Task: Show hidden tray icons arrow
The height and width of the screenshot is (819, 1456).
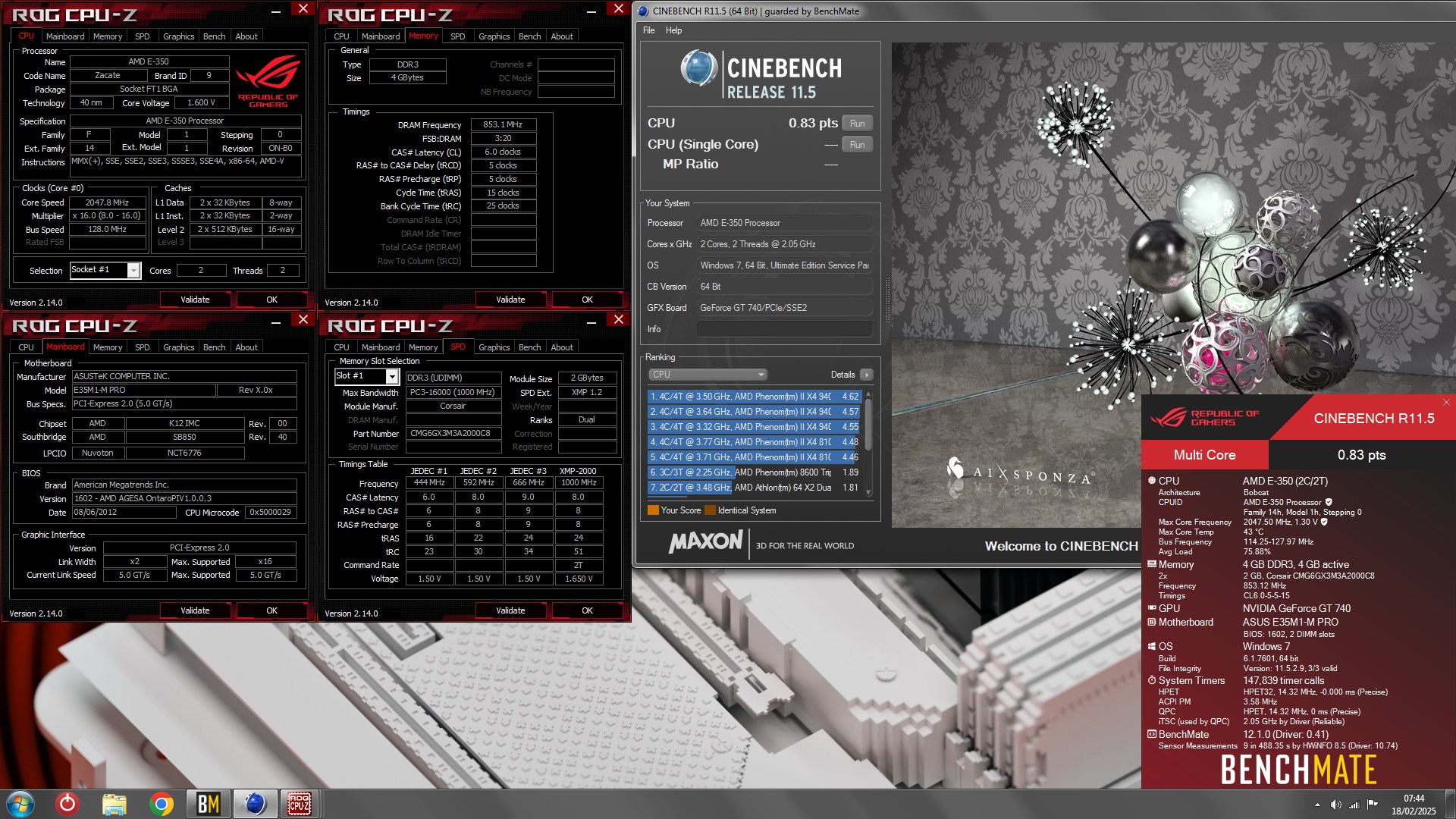Action: click(1317, 805)
